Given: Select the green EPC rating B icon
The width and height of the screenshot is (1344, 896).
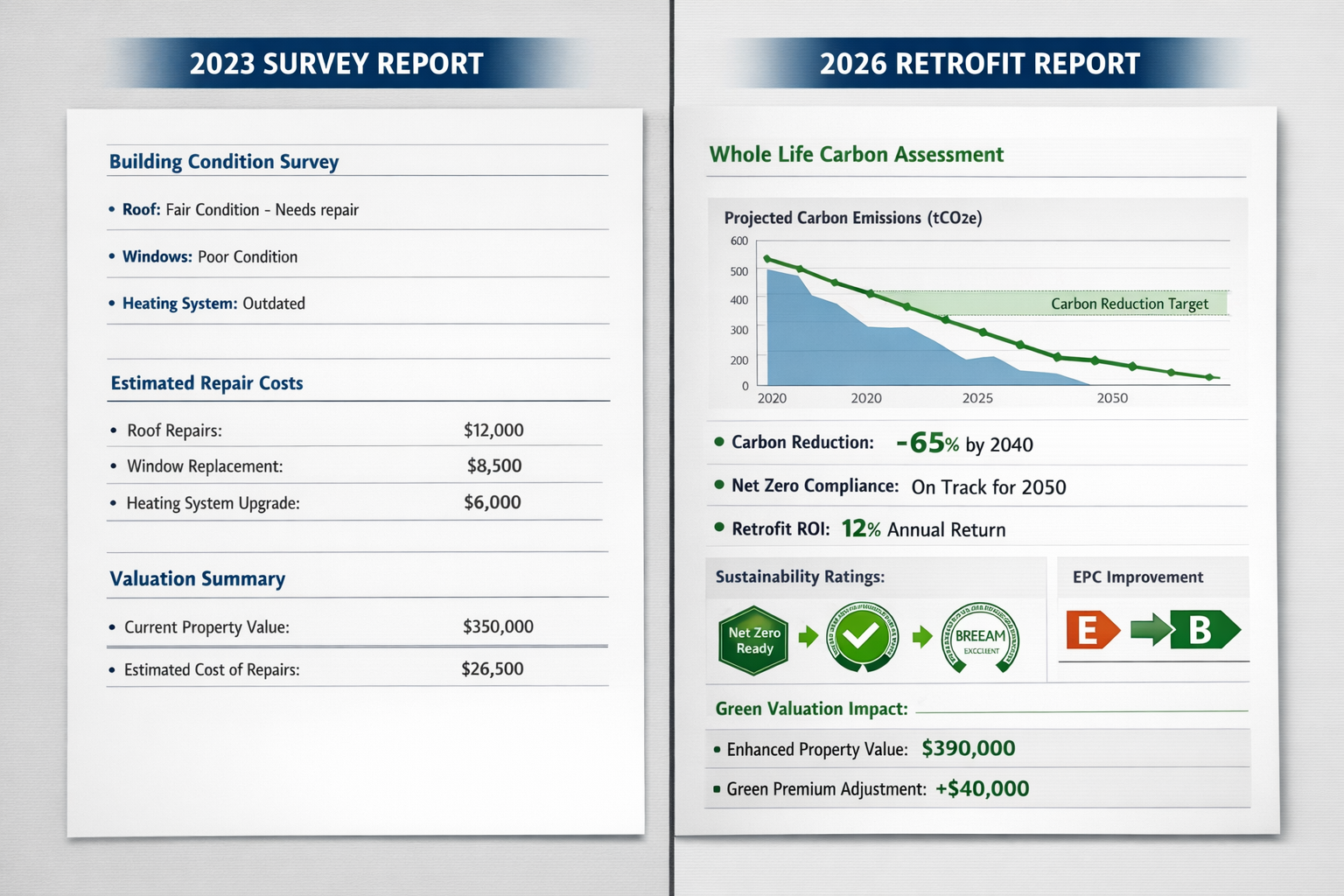Looking at the screenshot, I should click(1207, 630).
